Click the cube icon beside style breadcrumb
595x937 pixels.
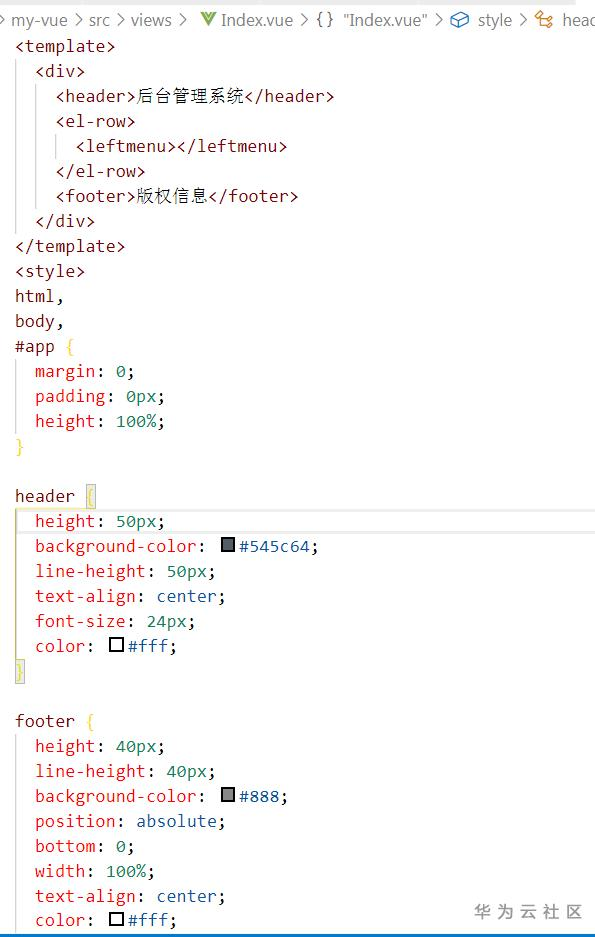coord(459,20)
